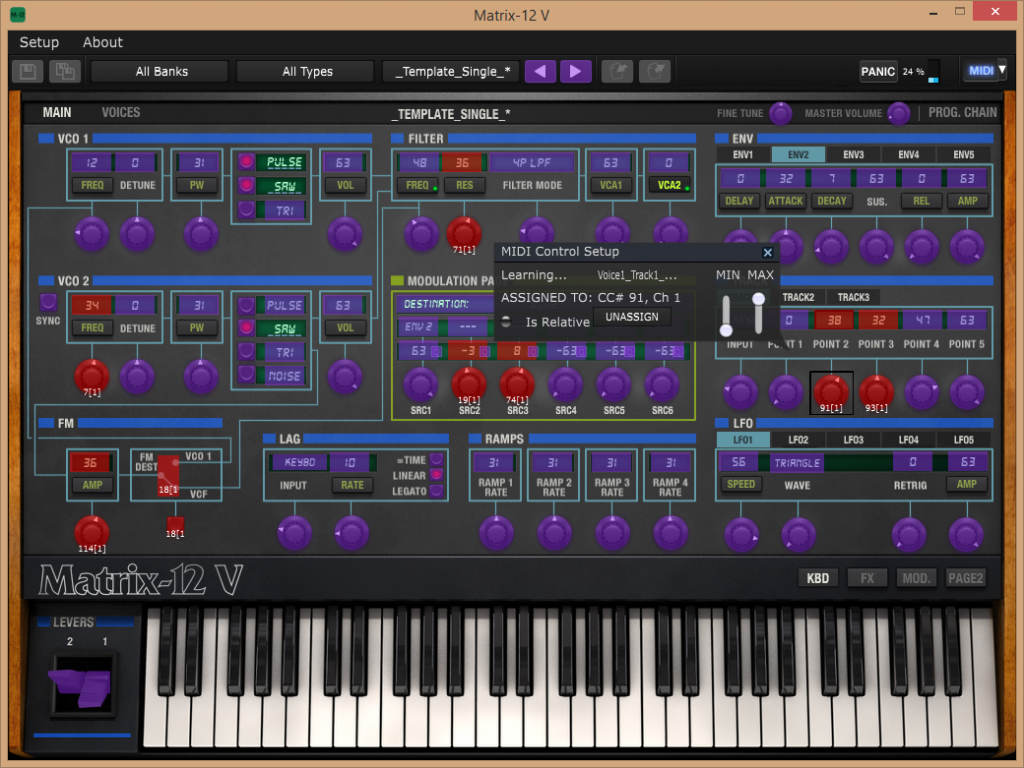1024x768 pixels.
Task: Click the save preset floppy icon
Action: (28, 71)
